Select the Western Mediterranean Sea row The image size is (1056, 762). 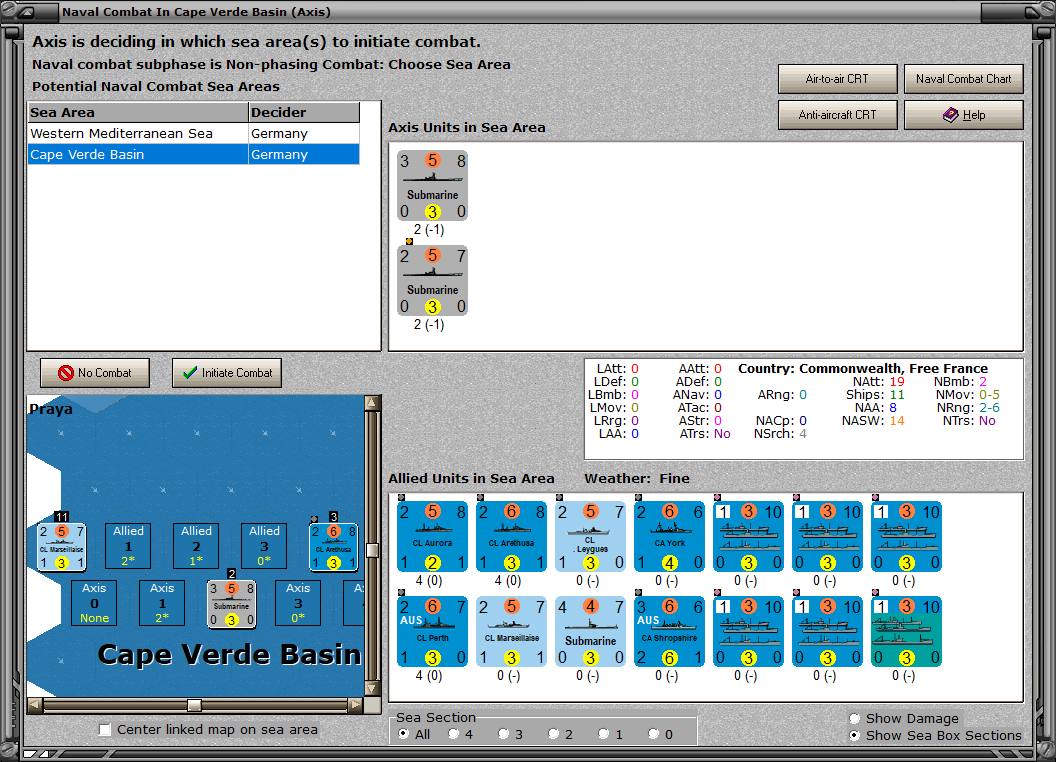194,133
